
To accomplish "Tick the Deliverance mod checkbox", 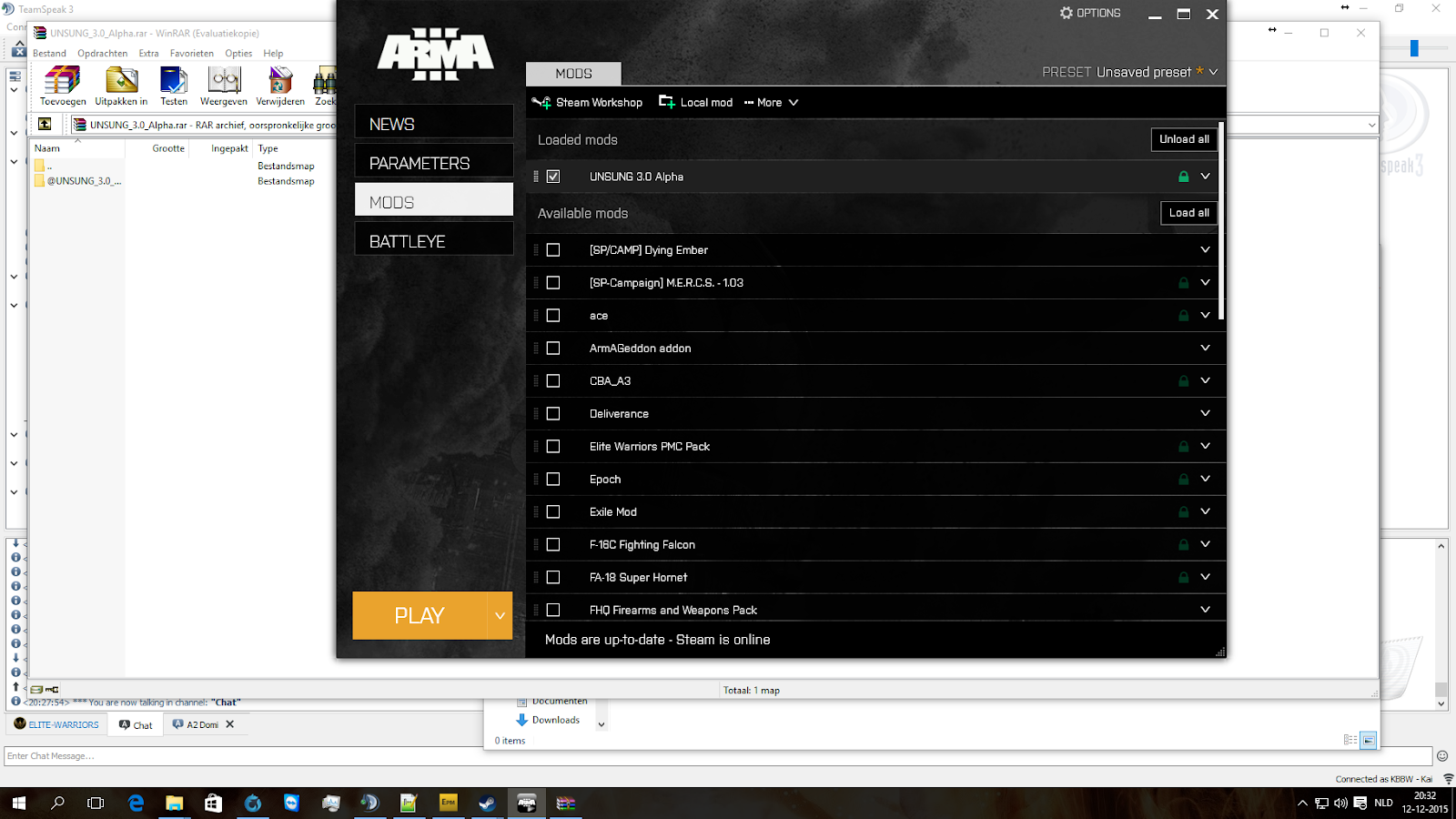I will (x=553, y=414).
